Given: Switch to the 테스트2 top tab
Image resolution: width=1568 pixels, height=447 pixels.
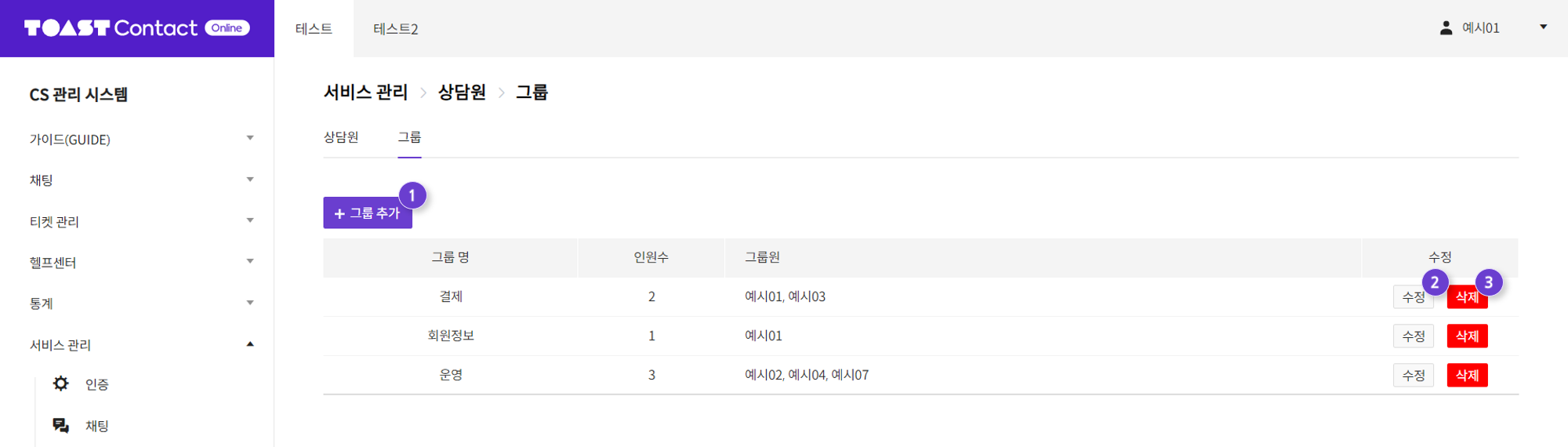Looking at the screenshot, I should [395, 29].
